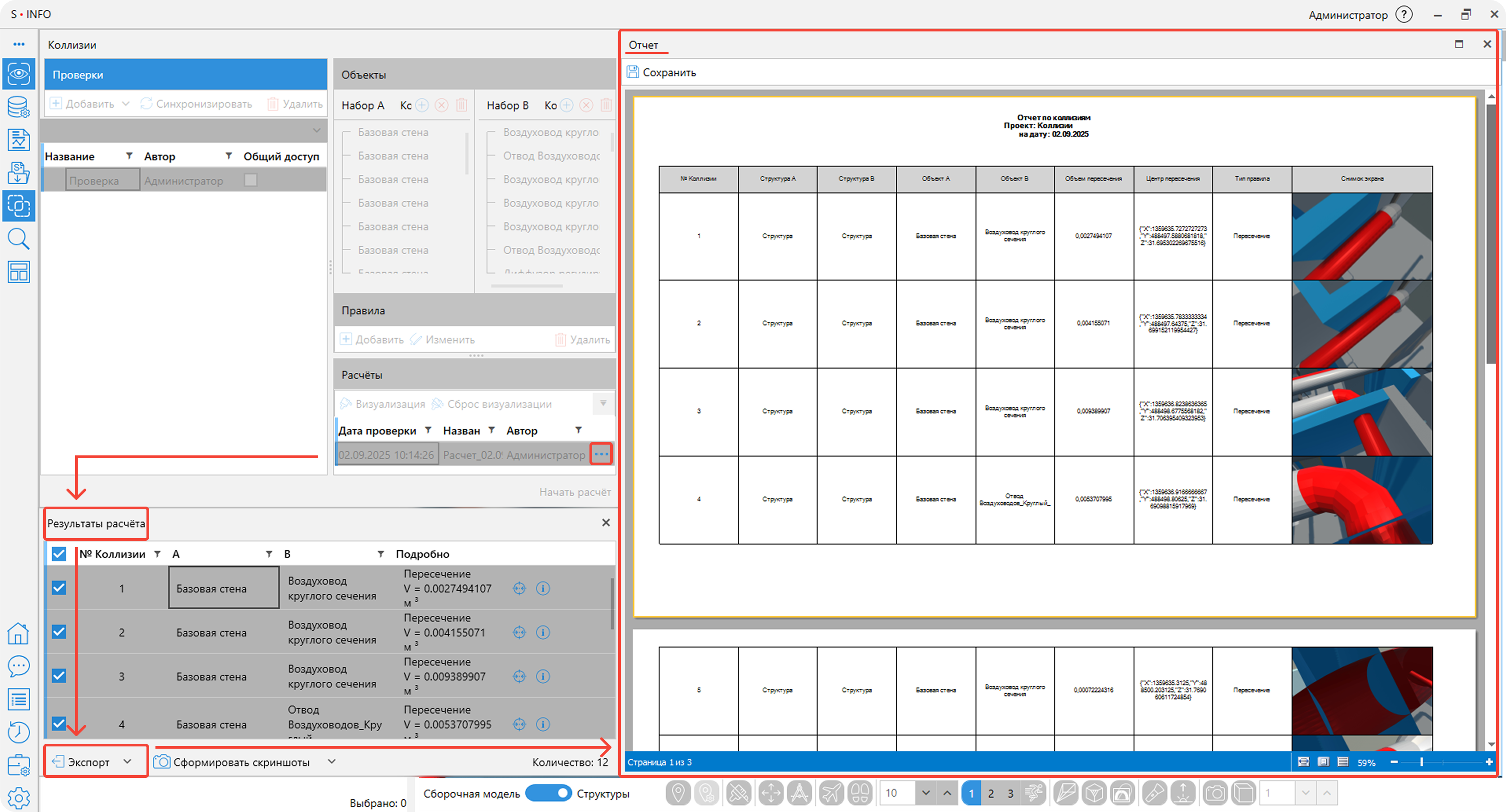The height and width of the screenshot is (812, 1506).
Task: Activate the compass measure tool
Action: tap(799, 793)
